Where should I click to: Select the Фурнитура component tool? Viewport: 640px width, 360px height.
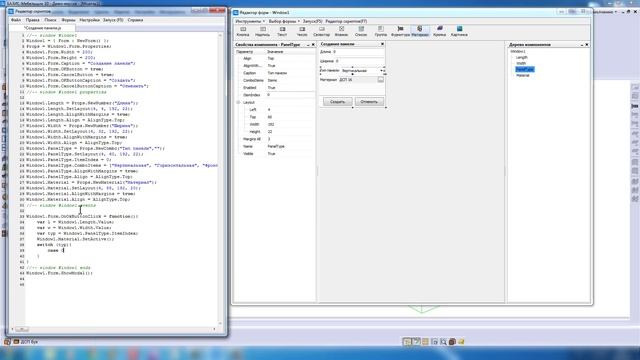[x=400, y=31]
